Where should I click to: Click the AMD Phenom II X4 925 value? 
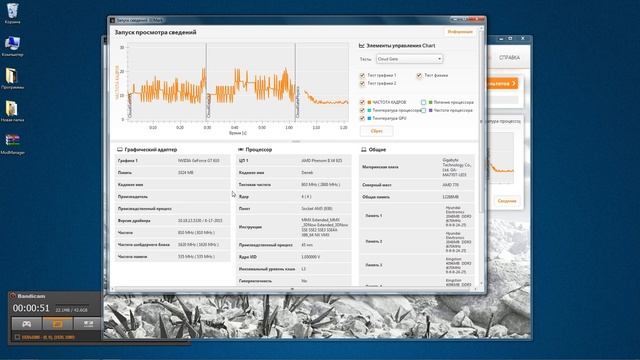tap(322, 161)
